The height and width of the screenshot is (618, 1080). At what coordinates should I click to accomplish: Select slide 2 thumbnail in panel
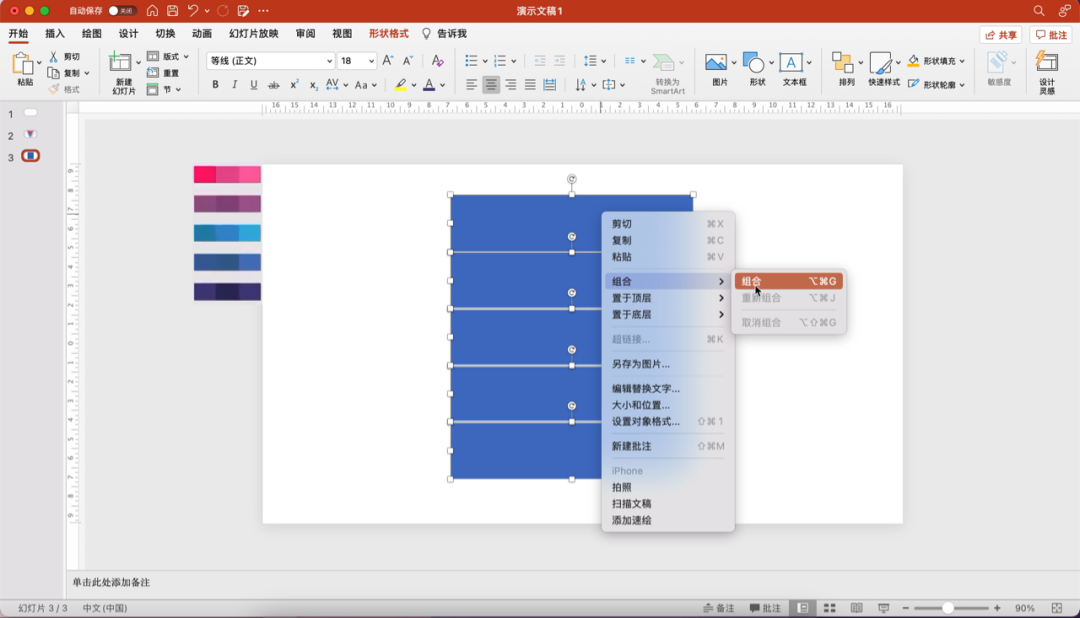[x=31, y=135]
